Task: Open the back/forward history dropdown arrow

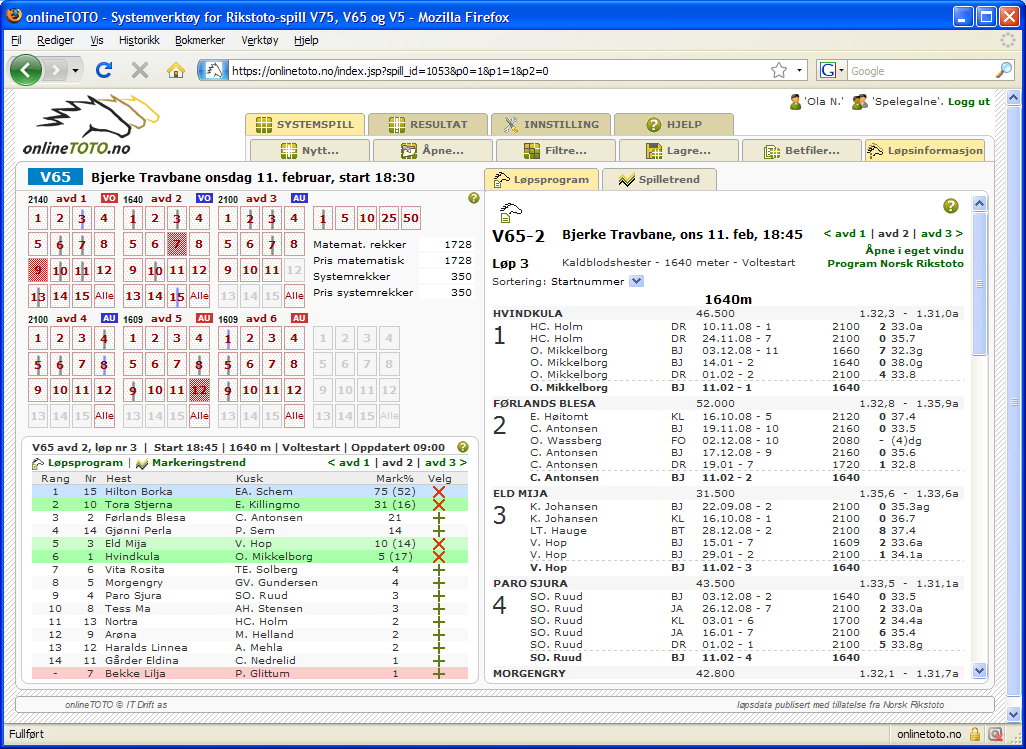Action: coord(75,71)
